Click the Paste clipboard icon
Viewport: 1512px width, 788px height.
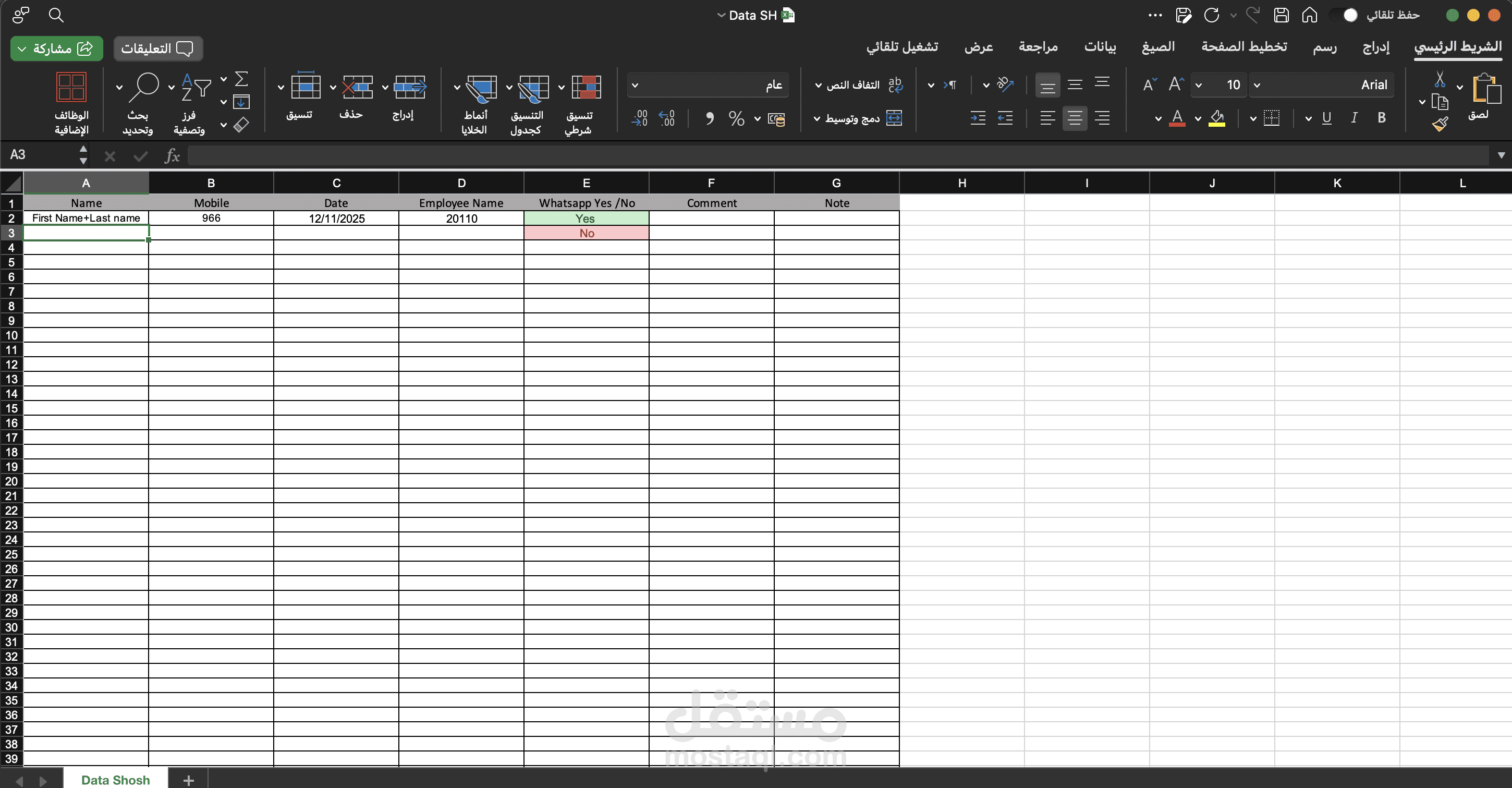click(1486, 89)
